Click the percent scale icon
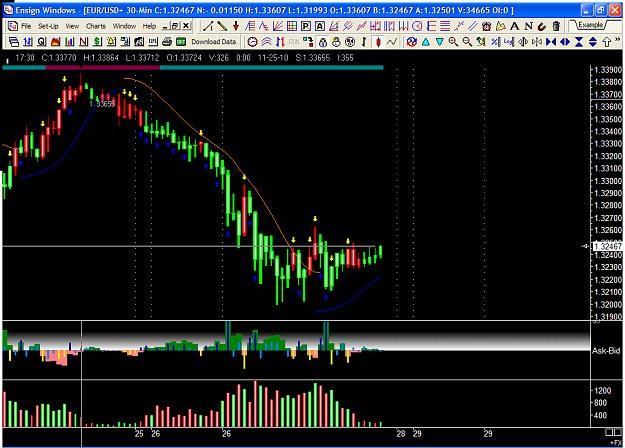This screenshot has height=448, width=625. pyautogui.click(x=495, y=41)
